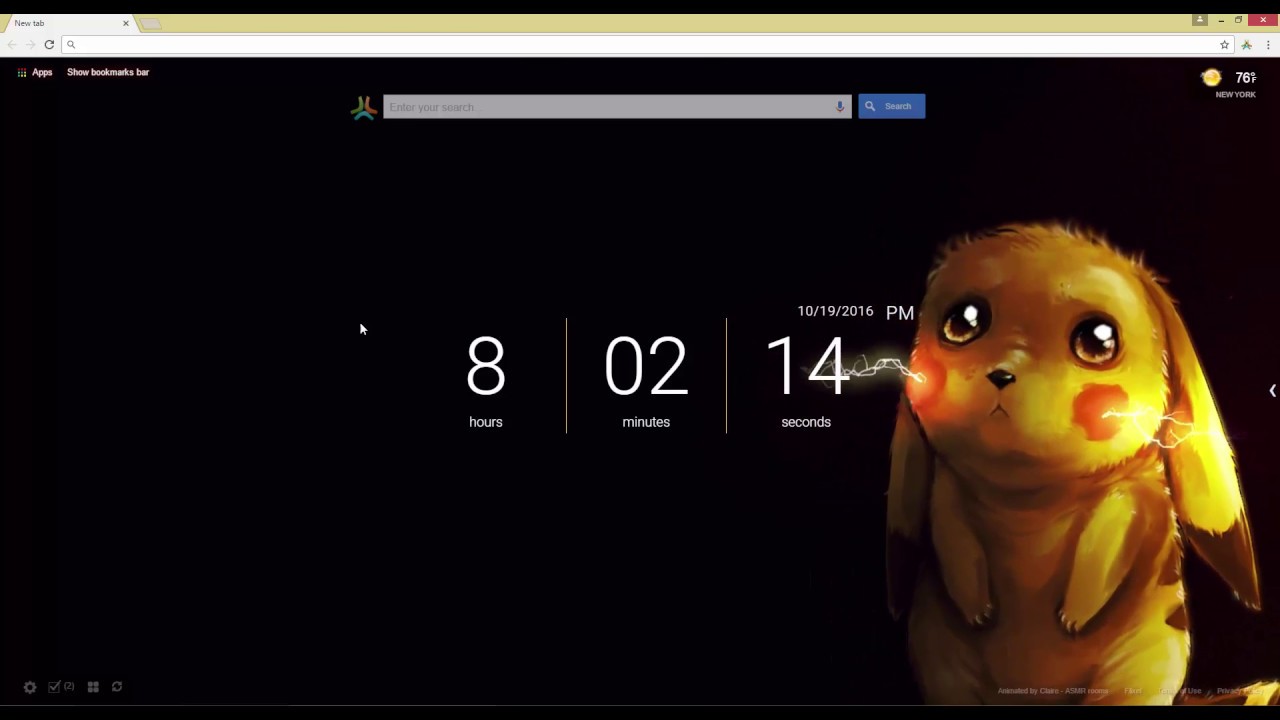Screen dimensions: 1280x720
Task: Click the refresh background icon at bottom
Action: pyautogui.click(x=117, y=687)
